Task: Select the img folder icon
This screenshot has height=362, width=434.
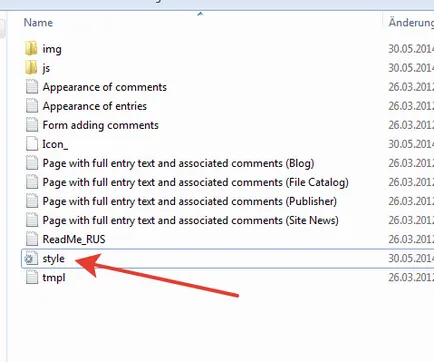Action: coord(31,48)
